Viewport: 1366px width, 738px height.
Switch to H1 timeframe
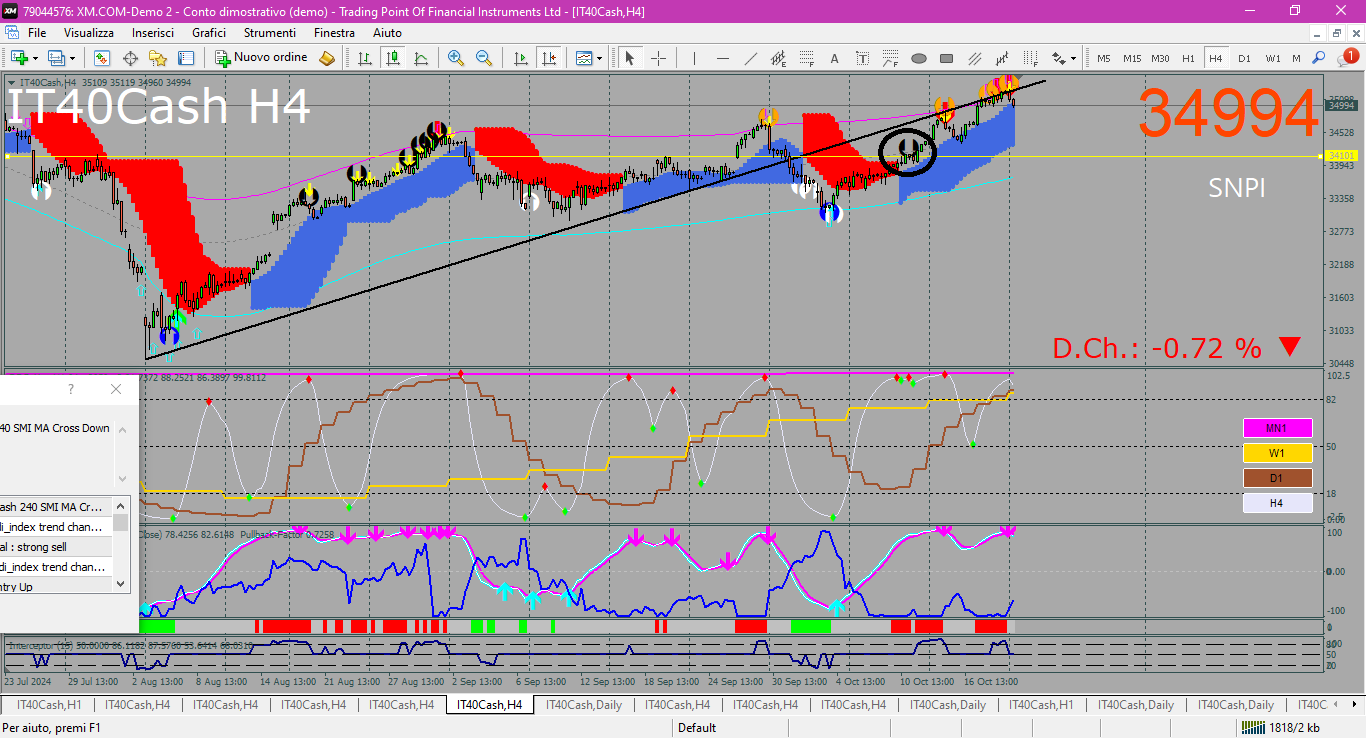click(x=1188, y=58)
